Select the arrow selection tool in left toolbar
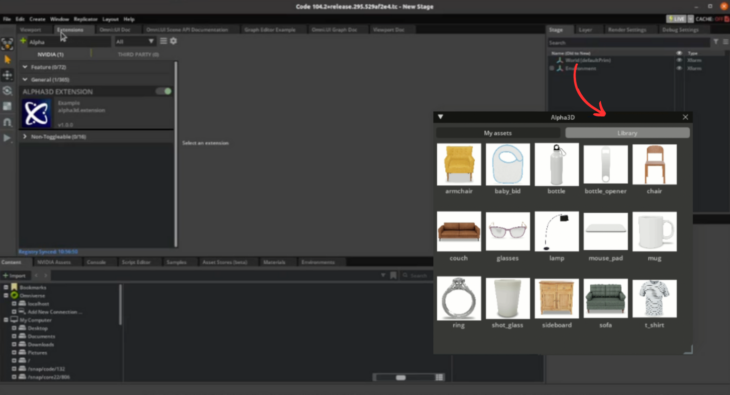The width and height of the screenshot is (730, 395). click(7, 60)
